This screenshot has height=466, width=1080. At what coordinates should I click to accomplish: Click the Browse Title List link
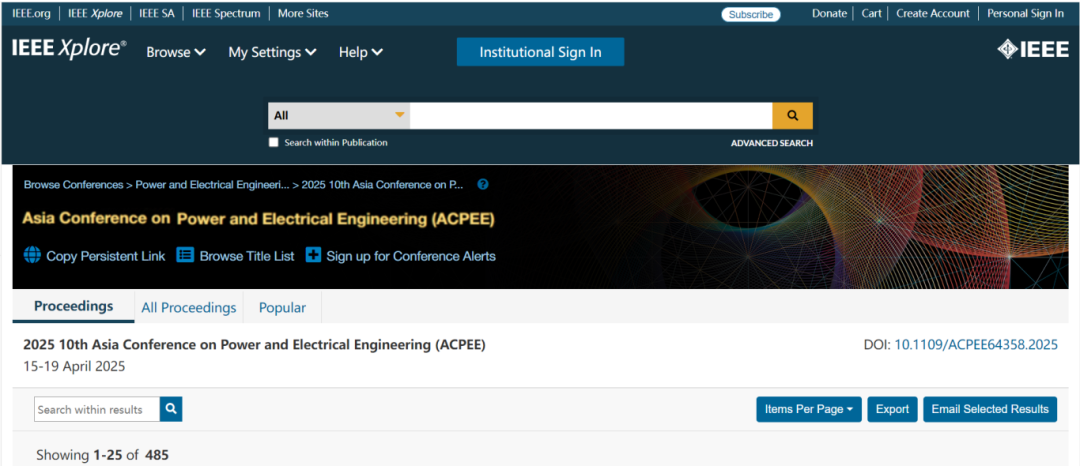point(247,256)
